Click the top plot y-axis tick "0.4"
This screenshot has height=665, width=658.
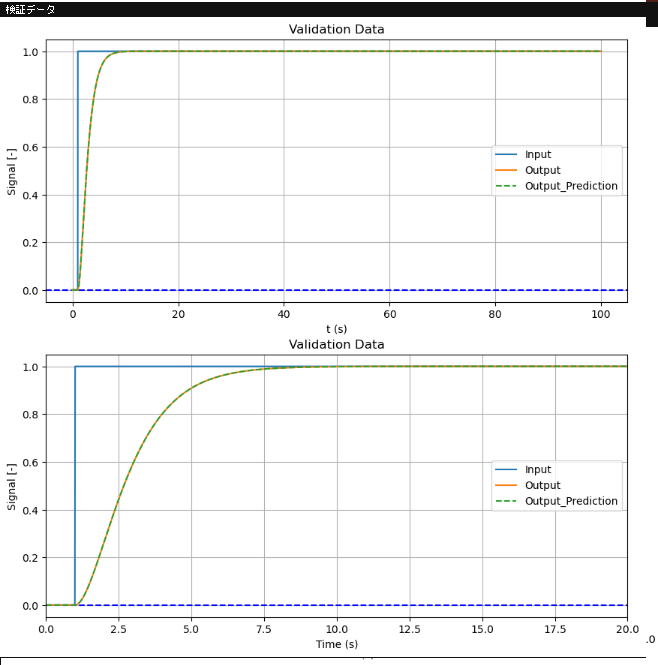coord(30,196)
